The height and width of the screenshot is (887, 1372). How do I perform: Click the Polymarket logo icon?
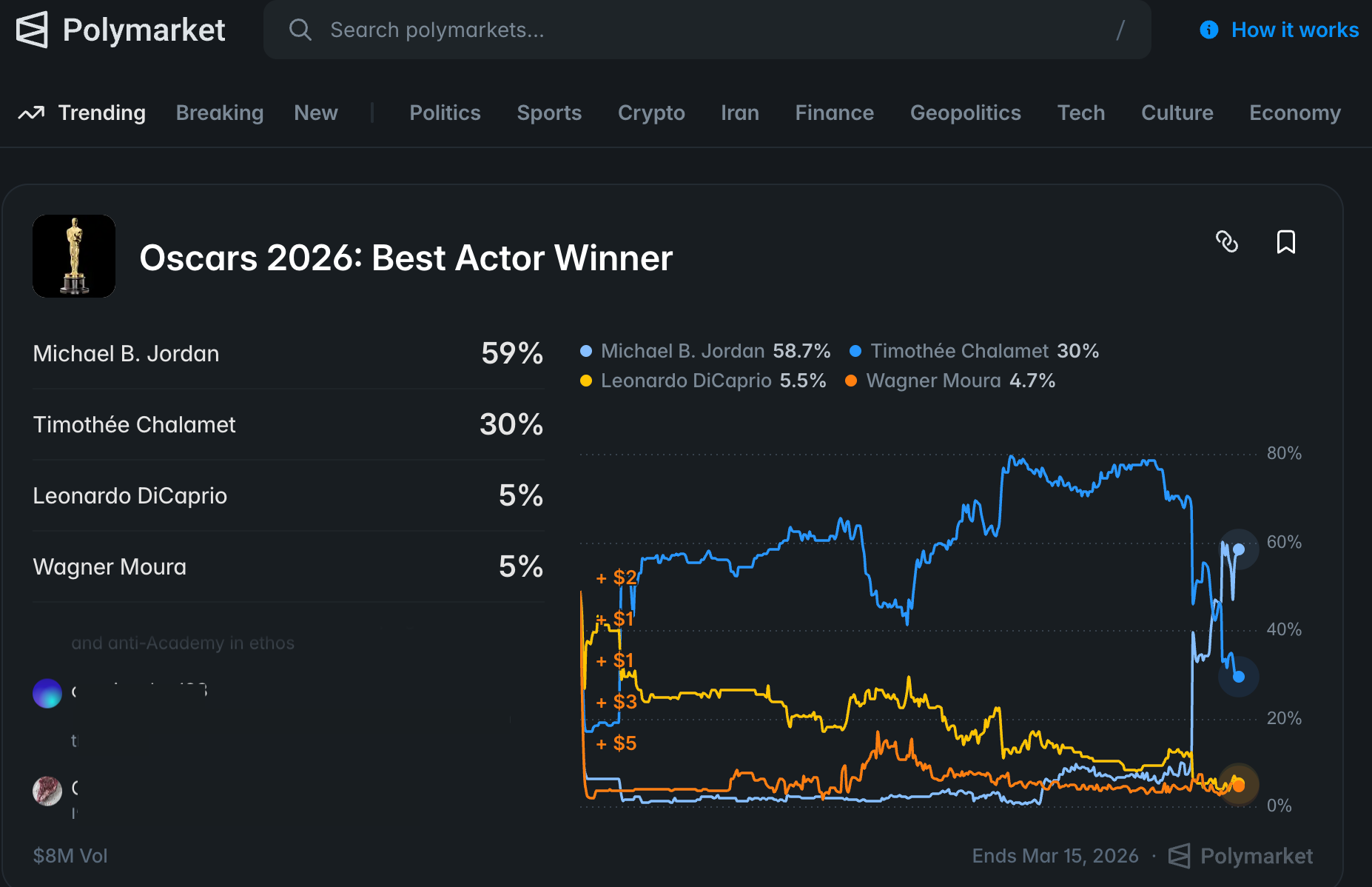point(32,30)
